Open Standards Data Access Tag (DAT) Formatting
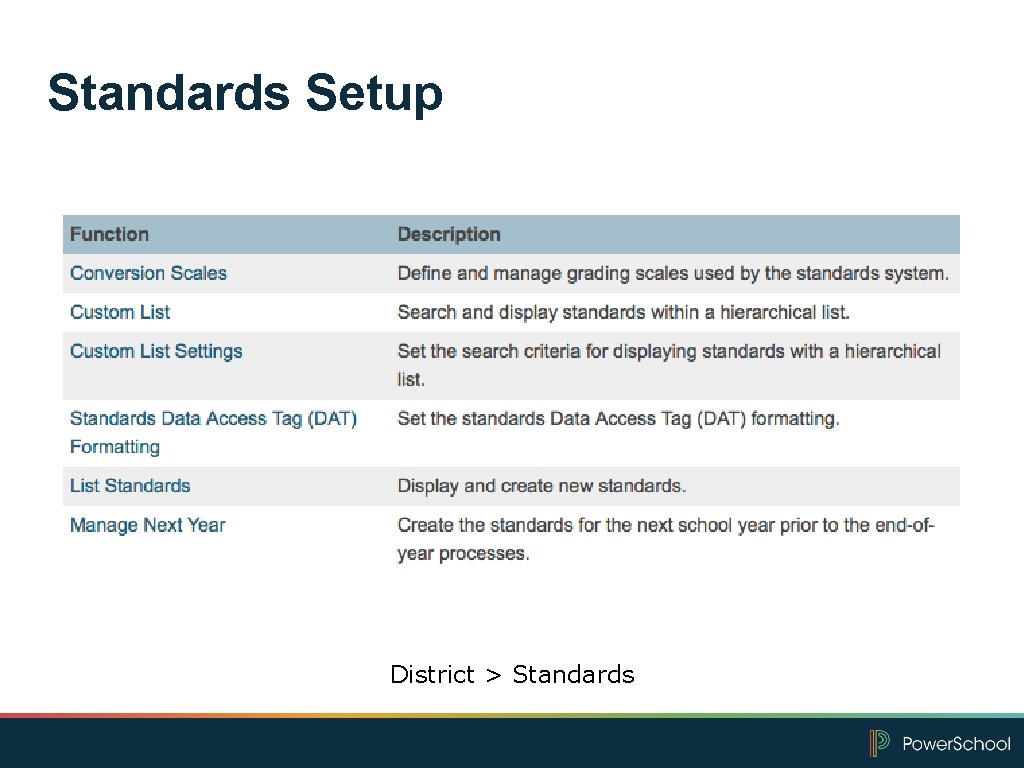The height and width of the screenshot is (768, 1024). pyautogui.click(x=214, y=432)
